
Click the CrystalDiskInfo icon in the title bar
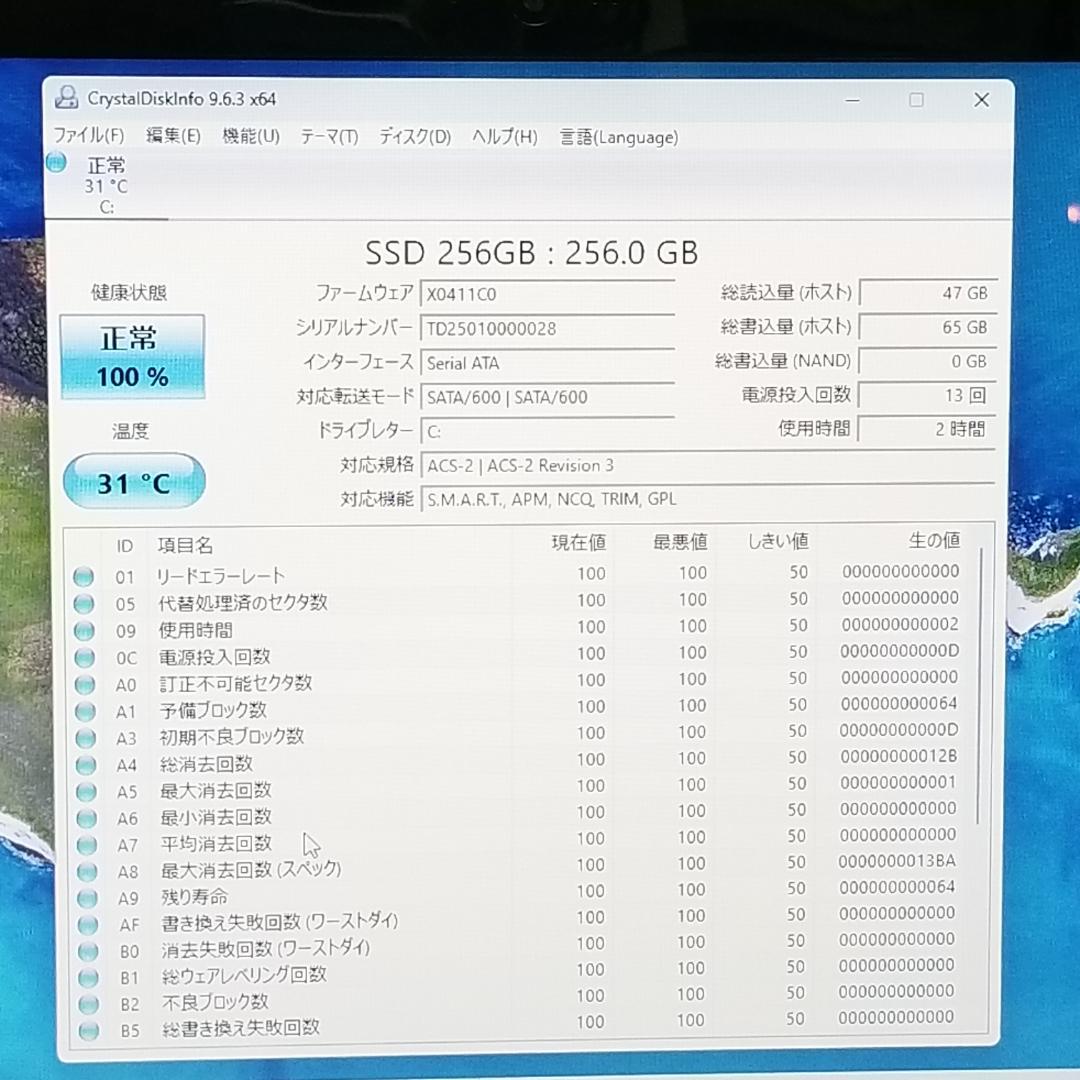[66, 99]
